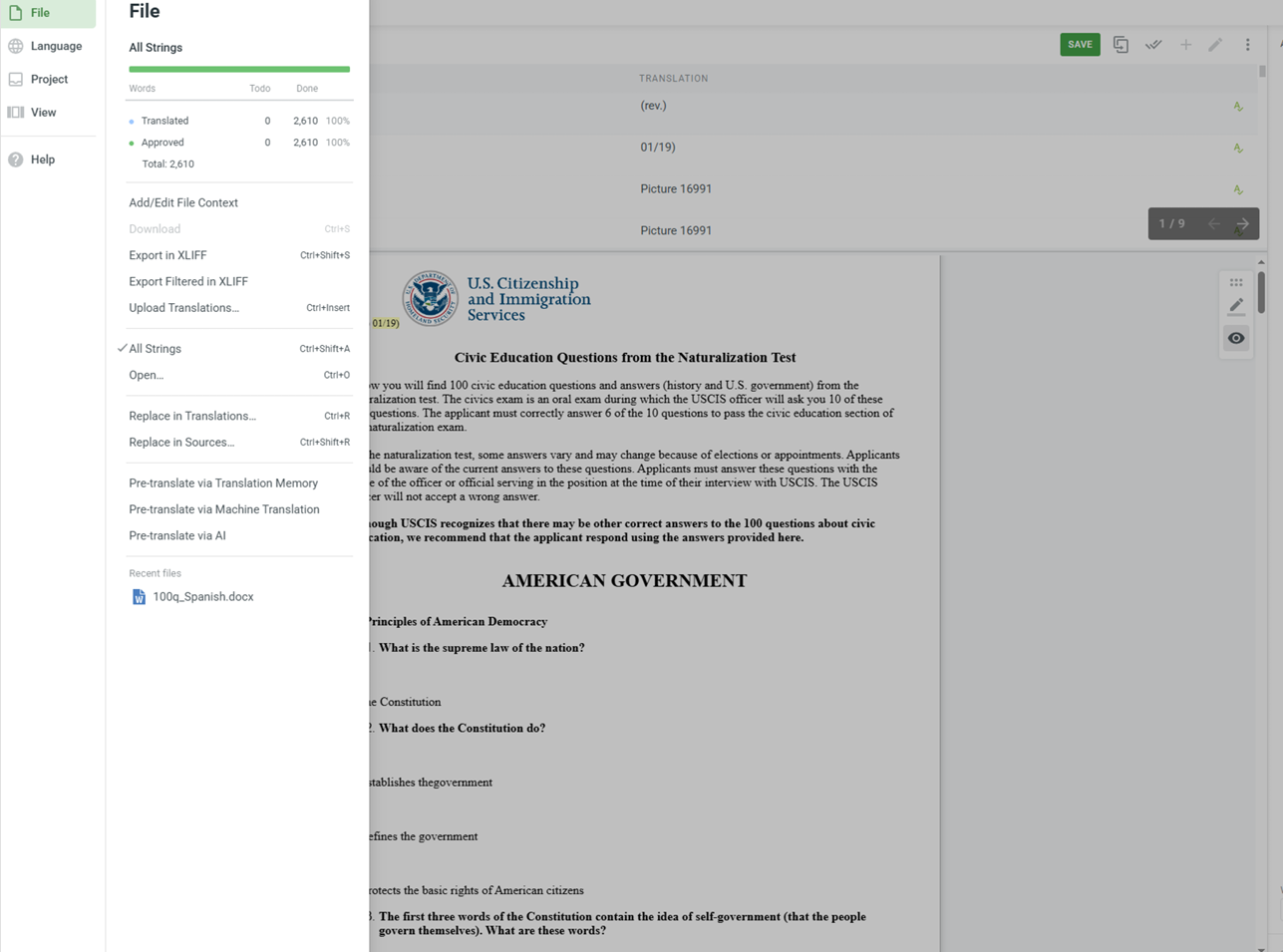Click the status icon on the 01/19) row

coord(1238,148)
